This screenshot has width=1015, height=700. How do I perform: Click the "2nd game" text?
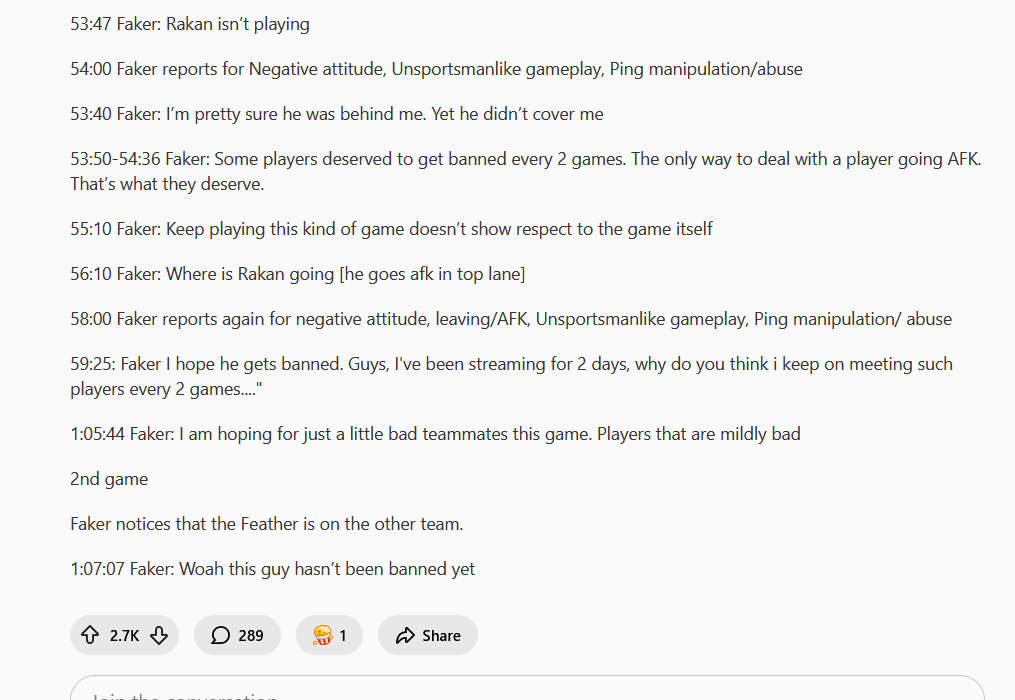pos(109,479)
